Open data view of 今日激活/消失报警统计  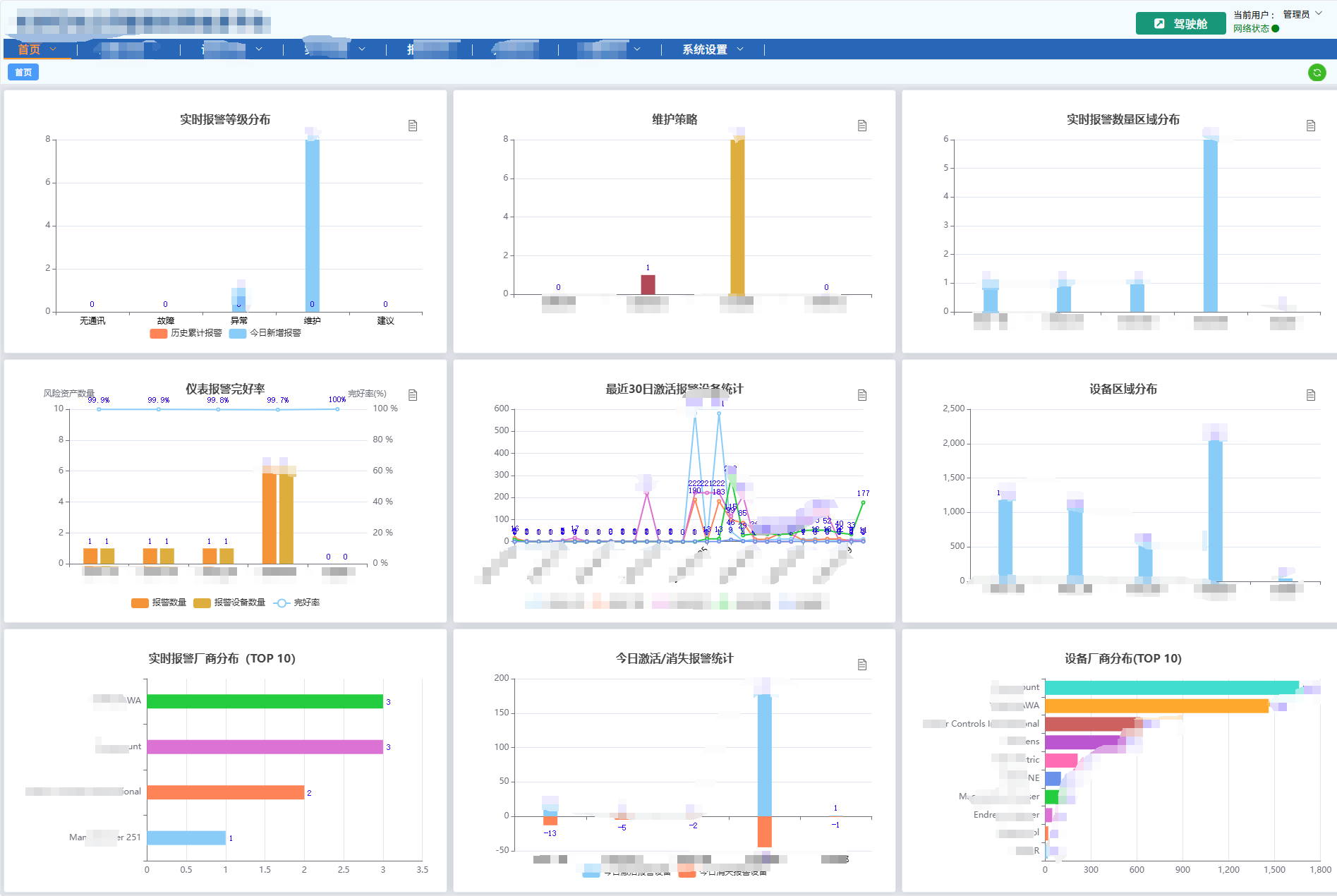[861, 665]
